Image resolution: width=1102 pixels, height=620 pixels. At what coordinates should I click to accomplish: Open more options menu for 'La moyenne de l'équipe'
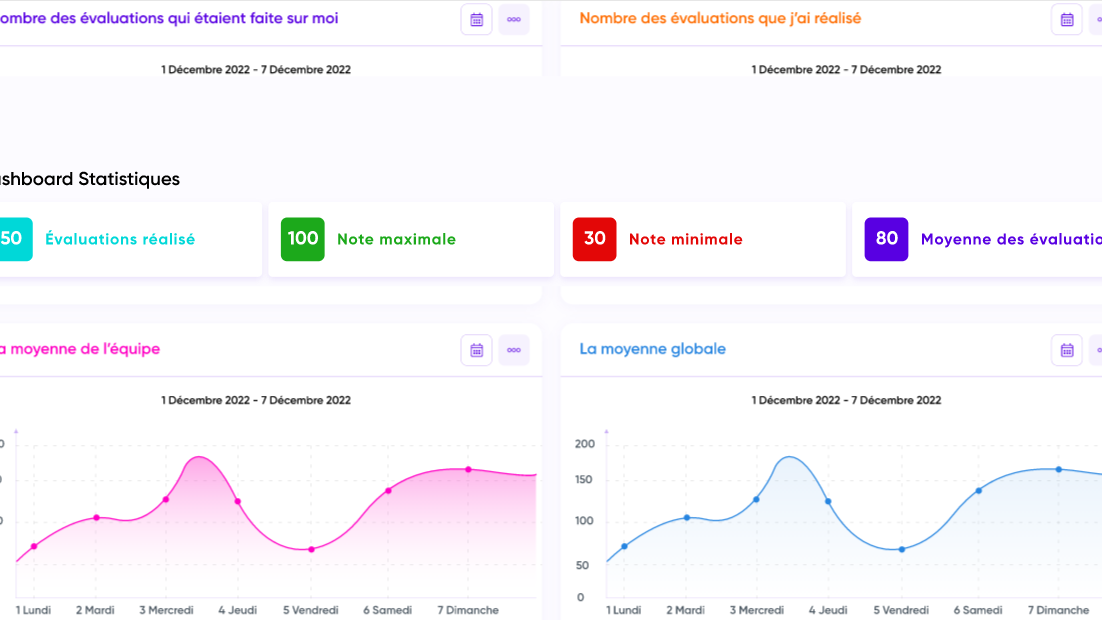pyautogui.click(x=514, y=350)
